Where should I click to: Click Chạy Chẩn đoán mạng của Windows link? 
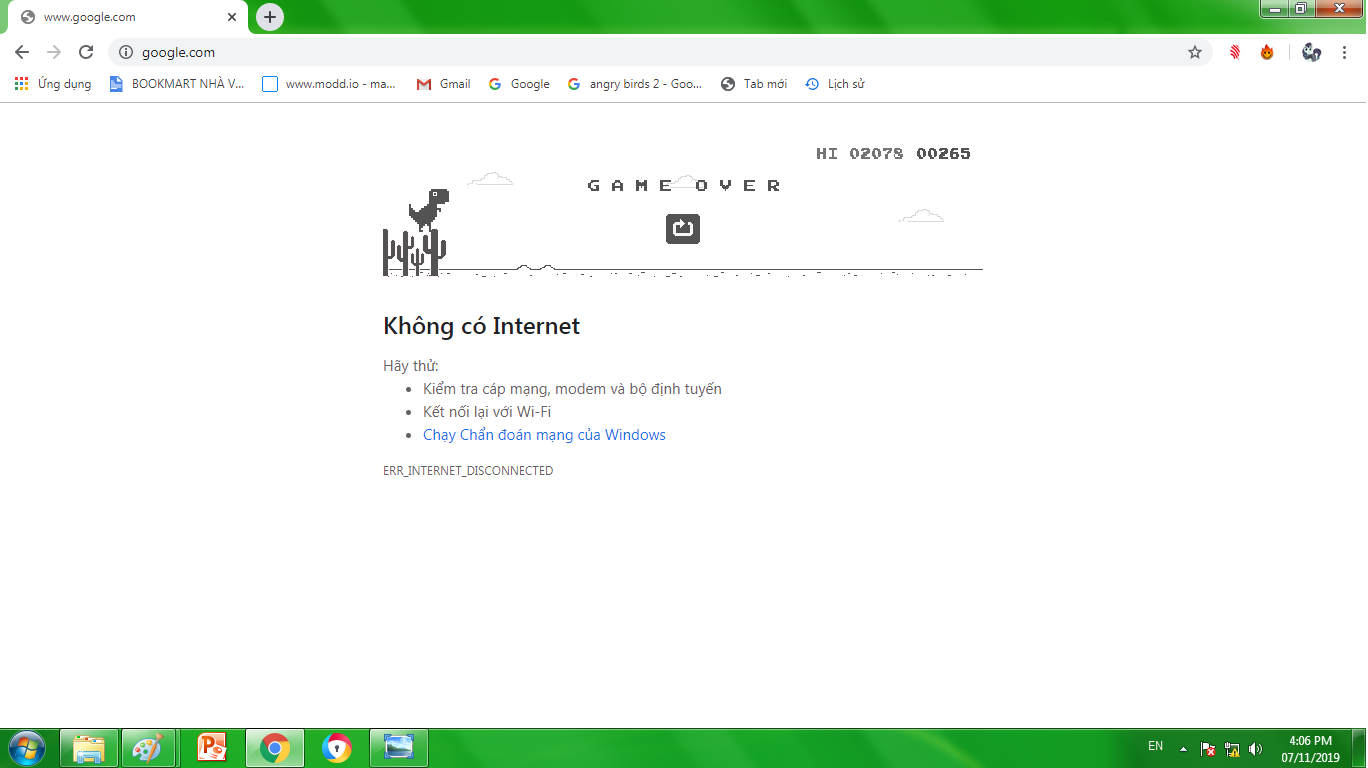click(544, 435)
